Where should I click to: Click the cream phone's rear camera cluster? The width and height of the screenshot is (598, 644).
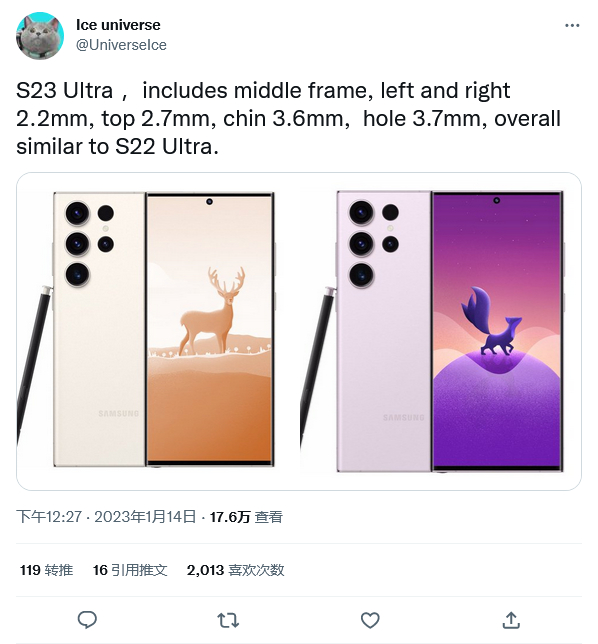point(90,244)
